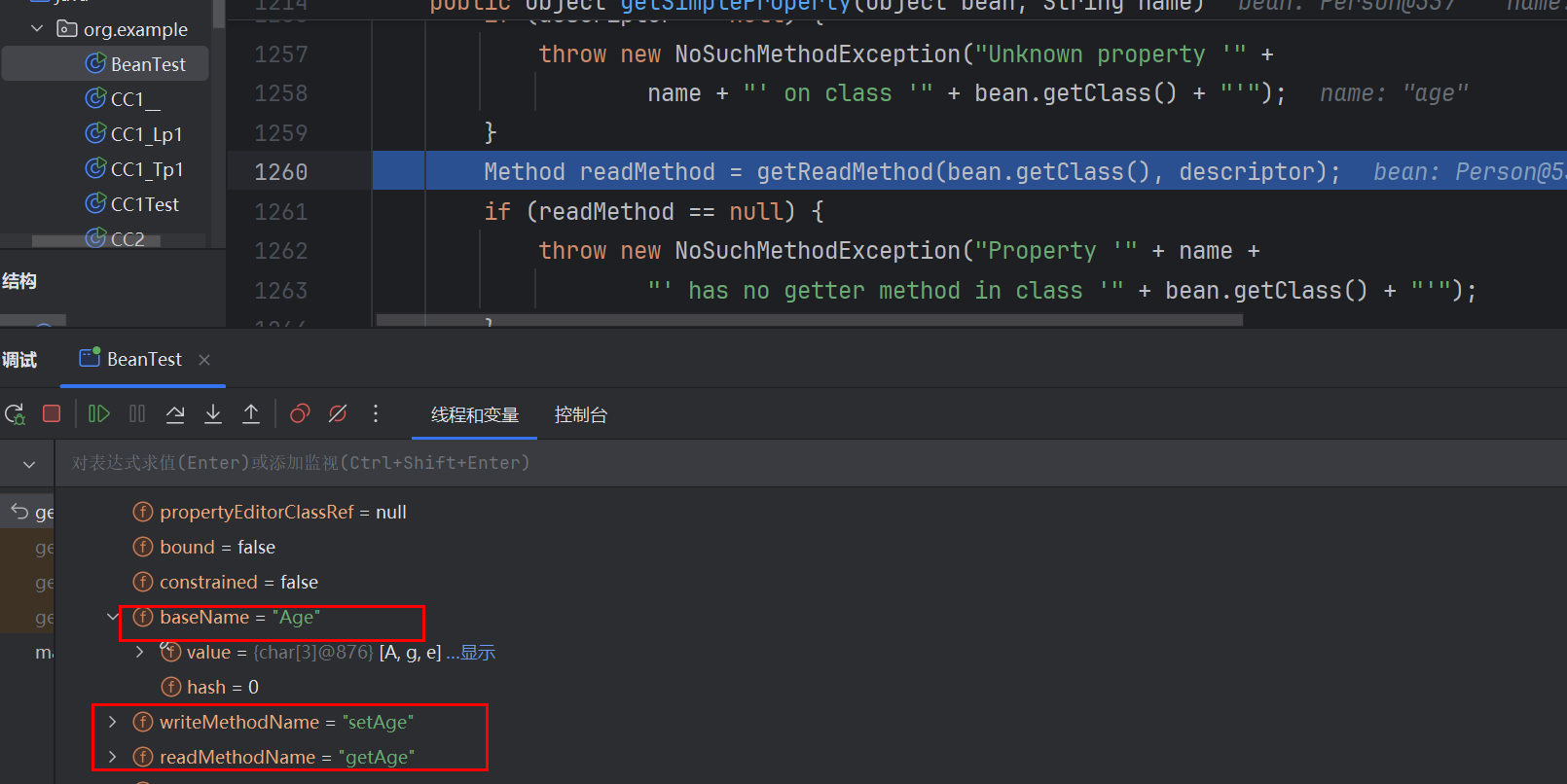
Task: Open the View Breakpoints dialog
Action: point(300,414)
